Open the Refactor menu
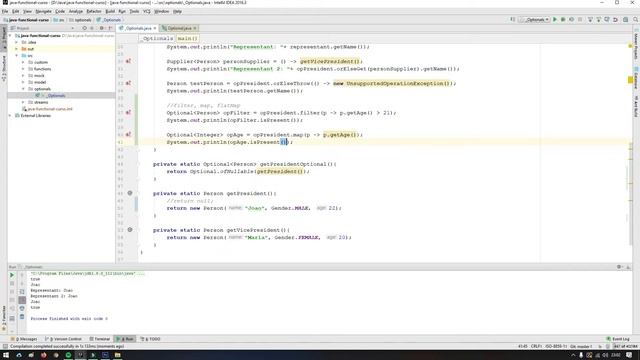Screen dimensions: 640x360 pos(94,11)
